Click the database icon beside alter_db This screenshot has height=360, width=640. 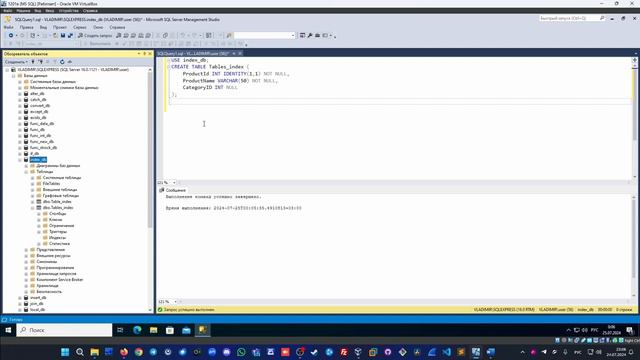(x=26, y=93)
